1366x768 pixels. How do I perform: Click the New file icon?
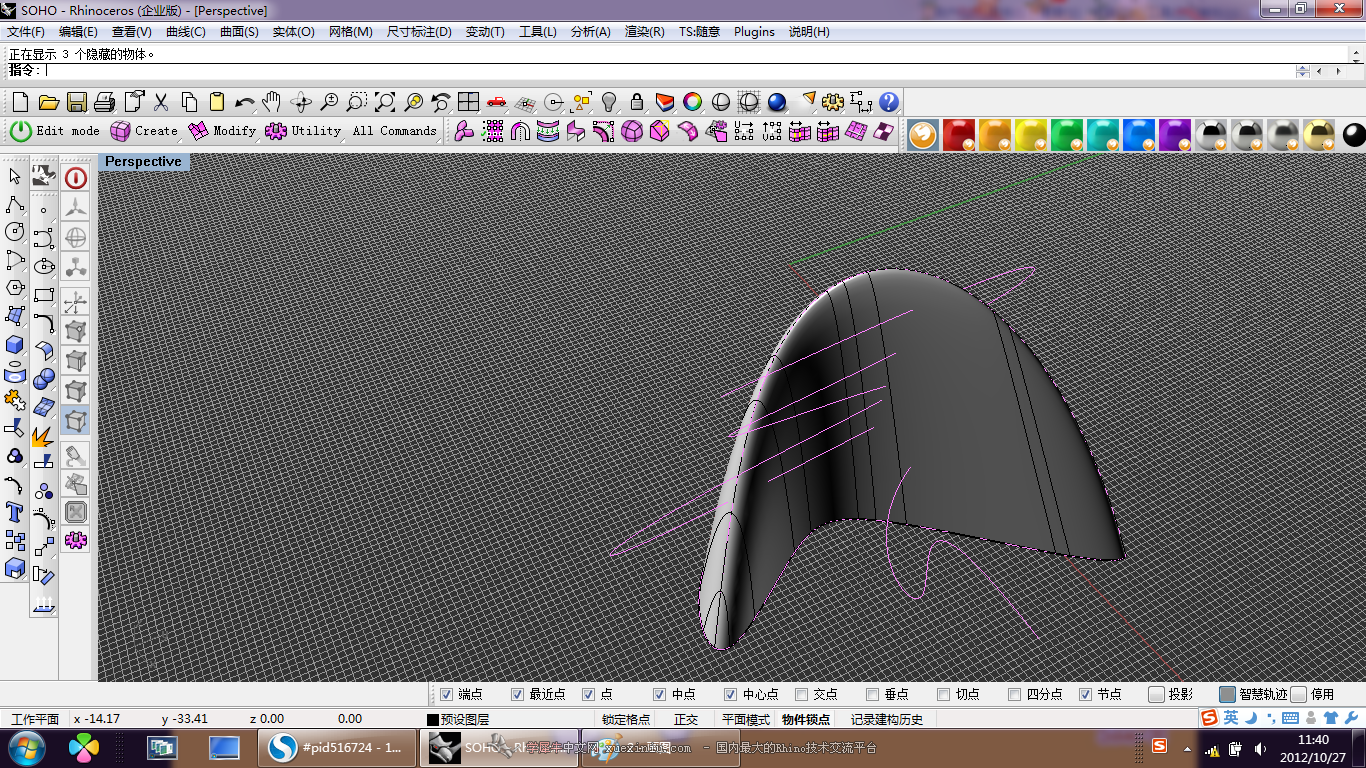tap(20, 102)
